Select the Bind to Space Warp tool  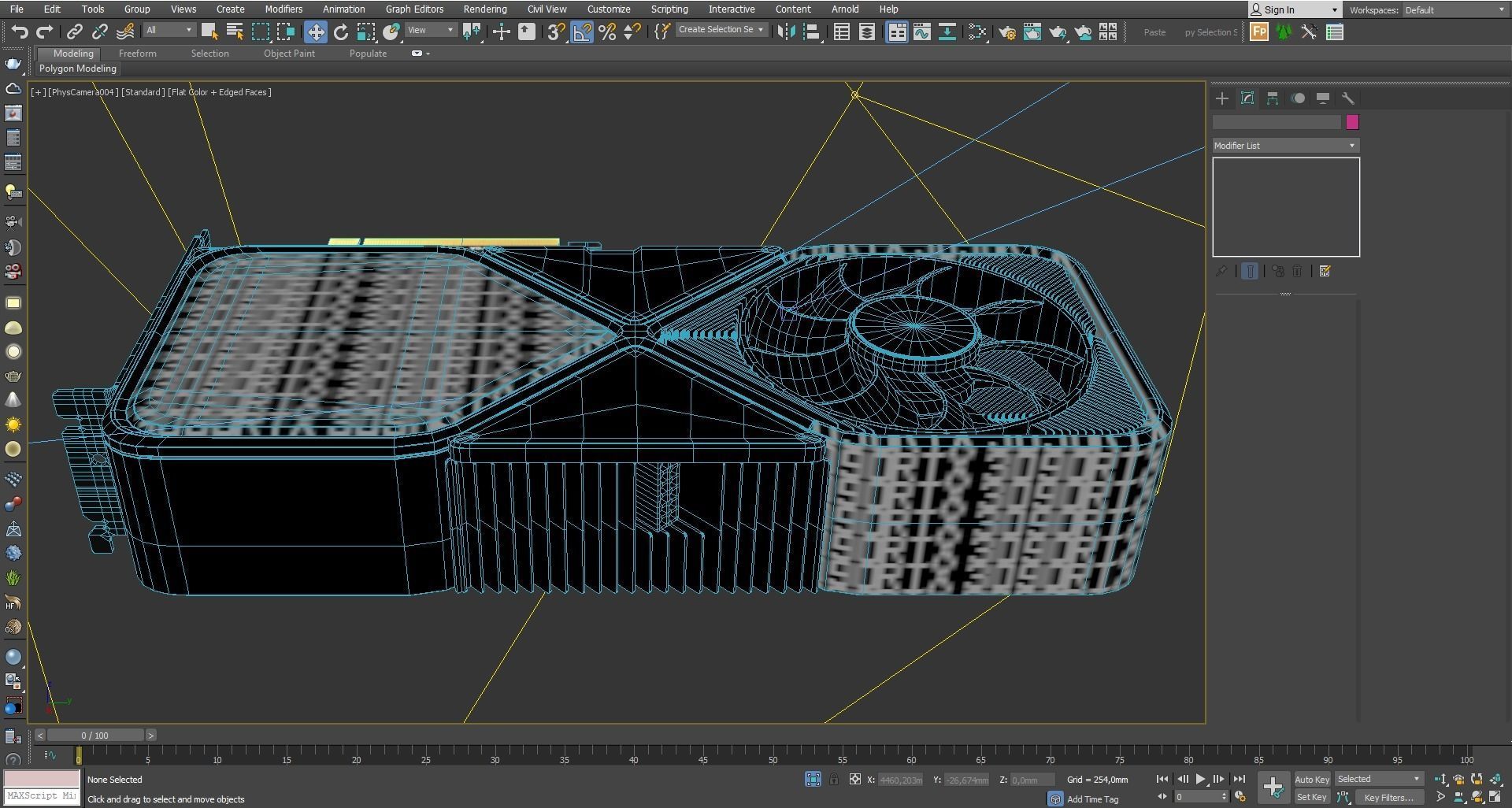(x=125, y=32)
